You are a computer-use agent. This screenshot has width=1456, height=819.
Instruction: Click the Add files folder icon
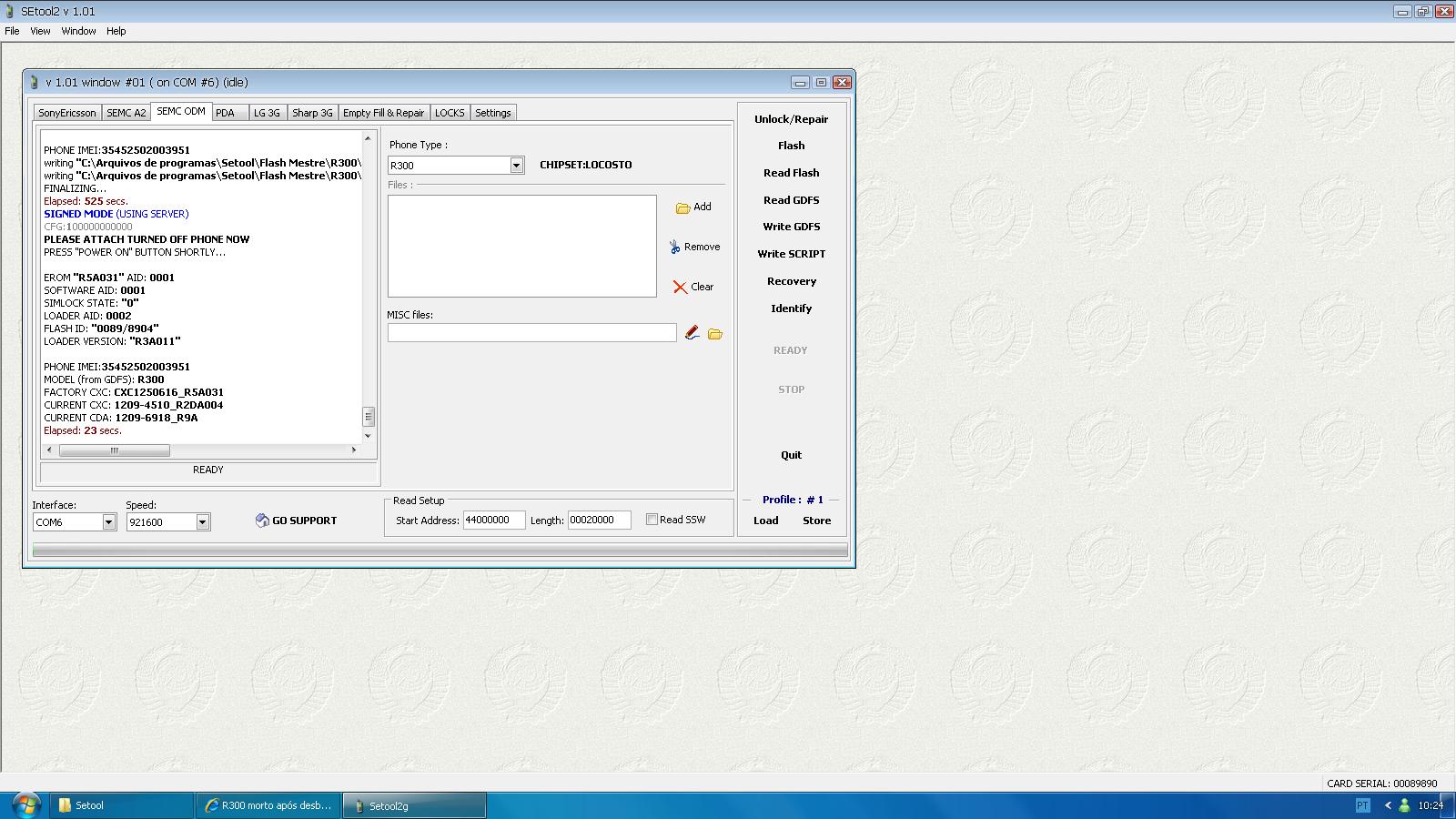tap(682, 207)
